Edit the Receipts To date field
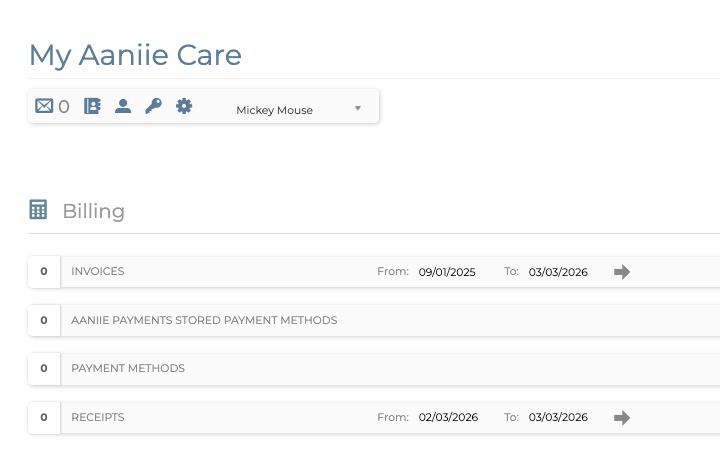Screen dimensions: 720x456 558,418
